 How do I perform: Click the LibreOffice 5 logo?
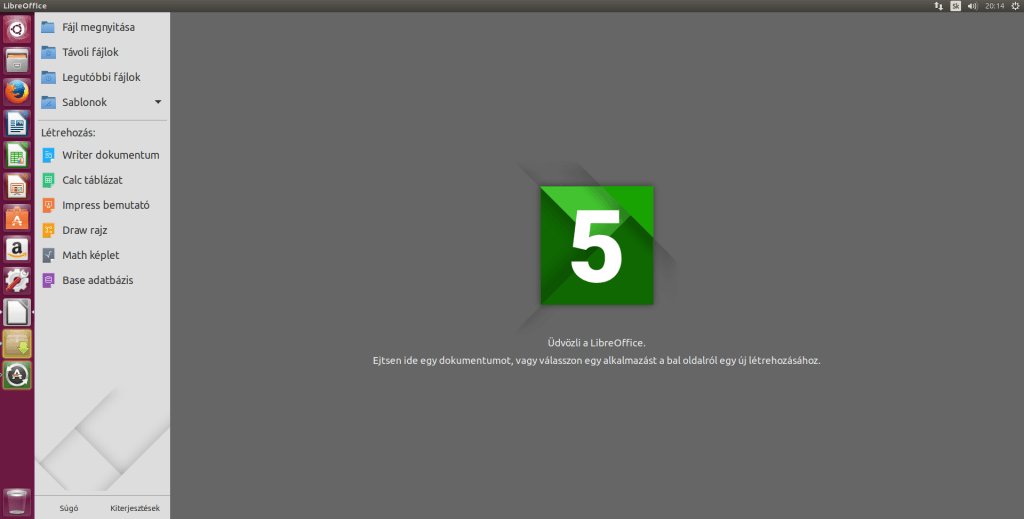point(597,245)
